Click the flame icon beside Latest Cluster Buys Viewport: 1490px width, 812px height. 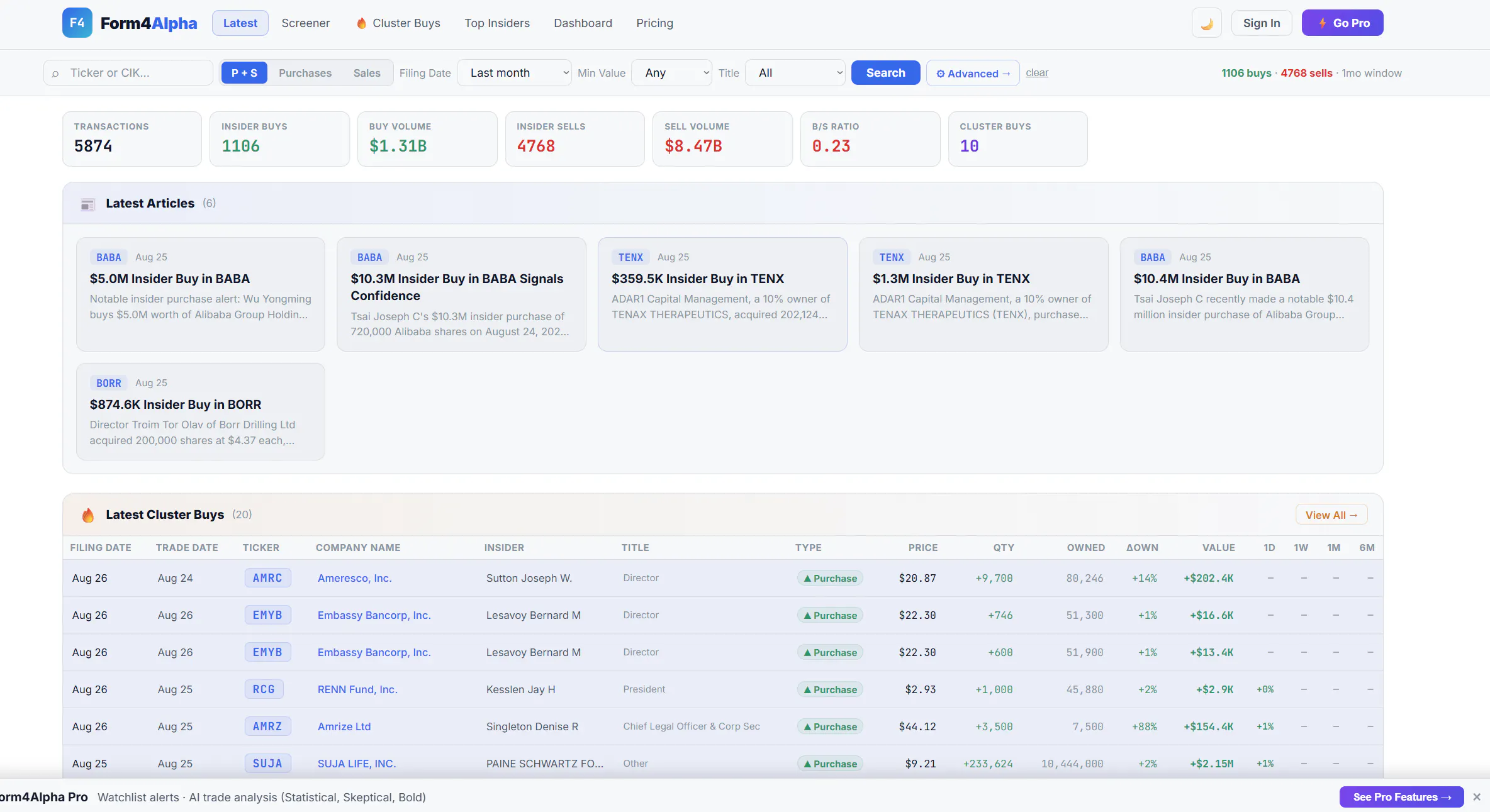point(88,515)
